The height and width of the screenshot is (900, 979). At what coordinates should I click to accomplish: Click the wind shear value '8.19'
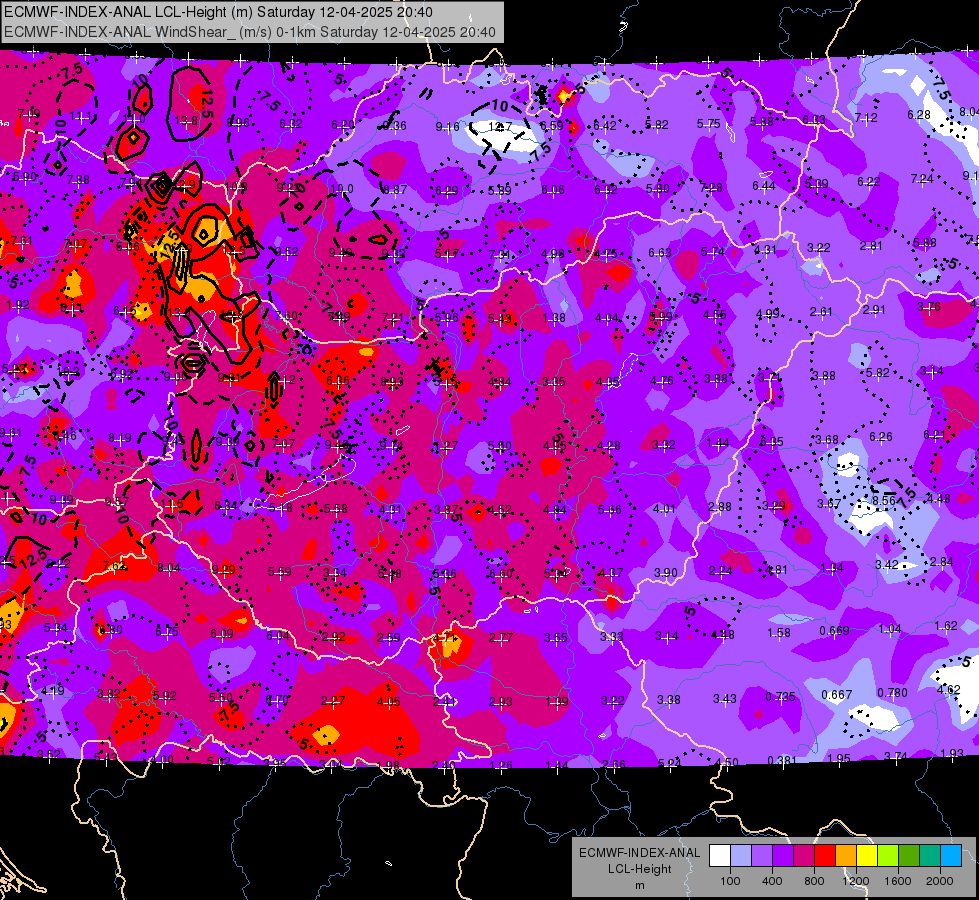(x=120, y=438)
